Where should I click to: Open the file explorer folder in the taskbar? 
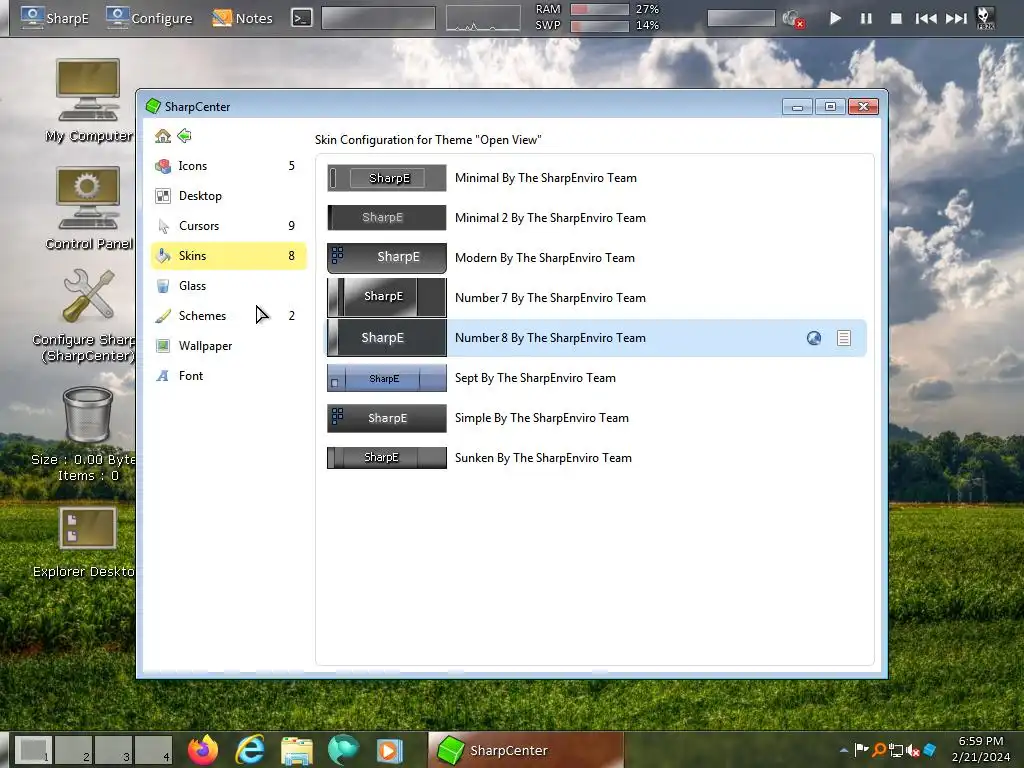[297, 750]
